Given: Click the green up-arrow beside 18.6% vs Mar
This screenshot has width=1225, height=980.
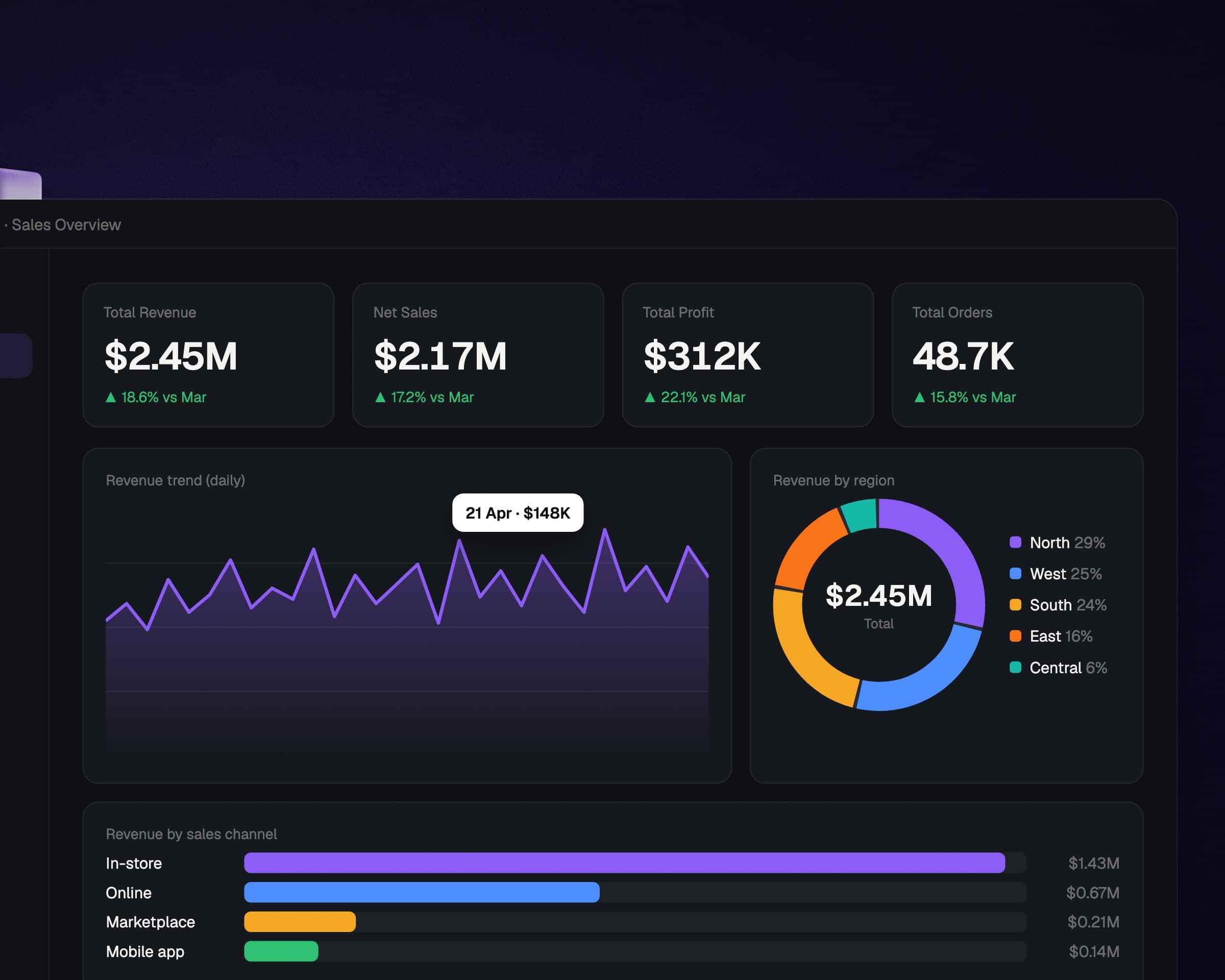Looking at the screenshot, I should 111,397.
